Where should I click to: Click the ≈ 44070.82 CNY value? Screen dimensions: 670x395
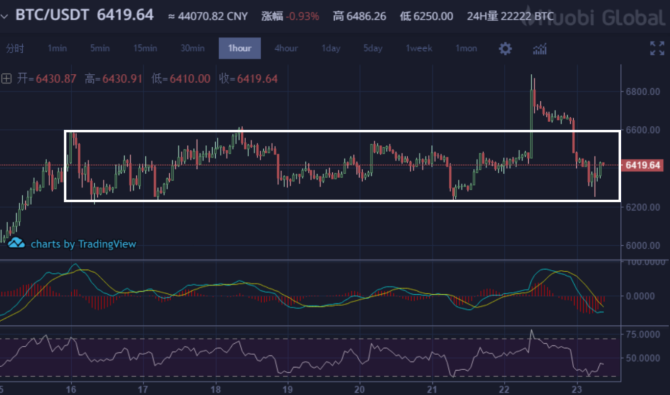tap(208, 16)
